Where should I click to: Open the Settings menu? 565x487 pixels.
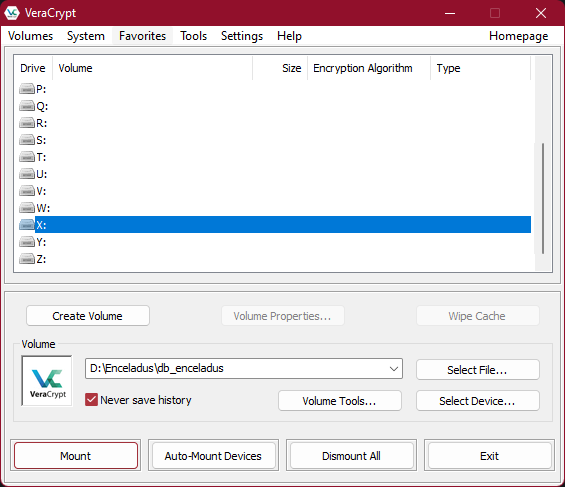coord(242,36)
